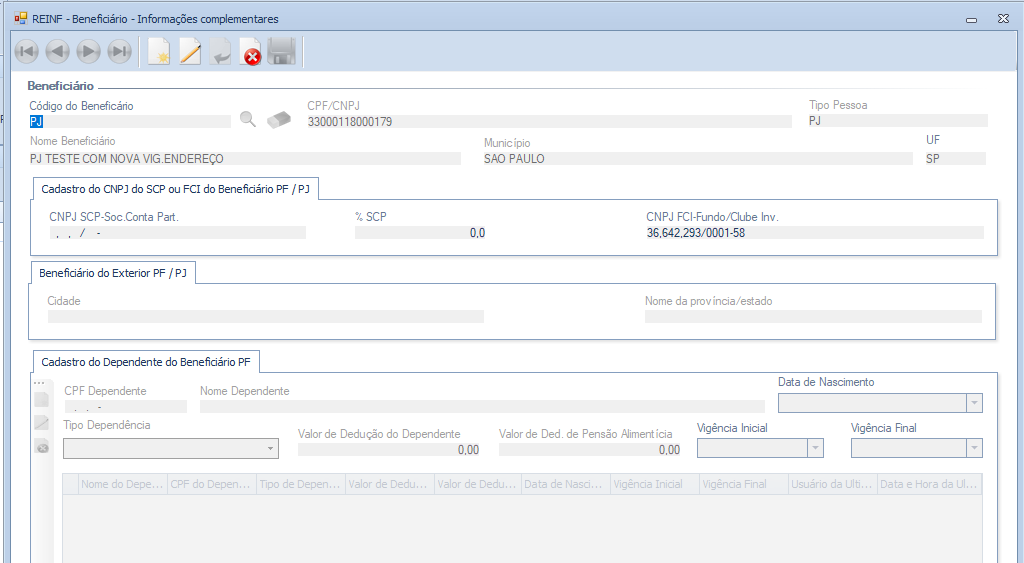Viewport: 1024px width, 563px height.
Task: Select the Beneficiário do Exterior PF / PJ tab
Action: 113,273
